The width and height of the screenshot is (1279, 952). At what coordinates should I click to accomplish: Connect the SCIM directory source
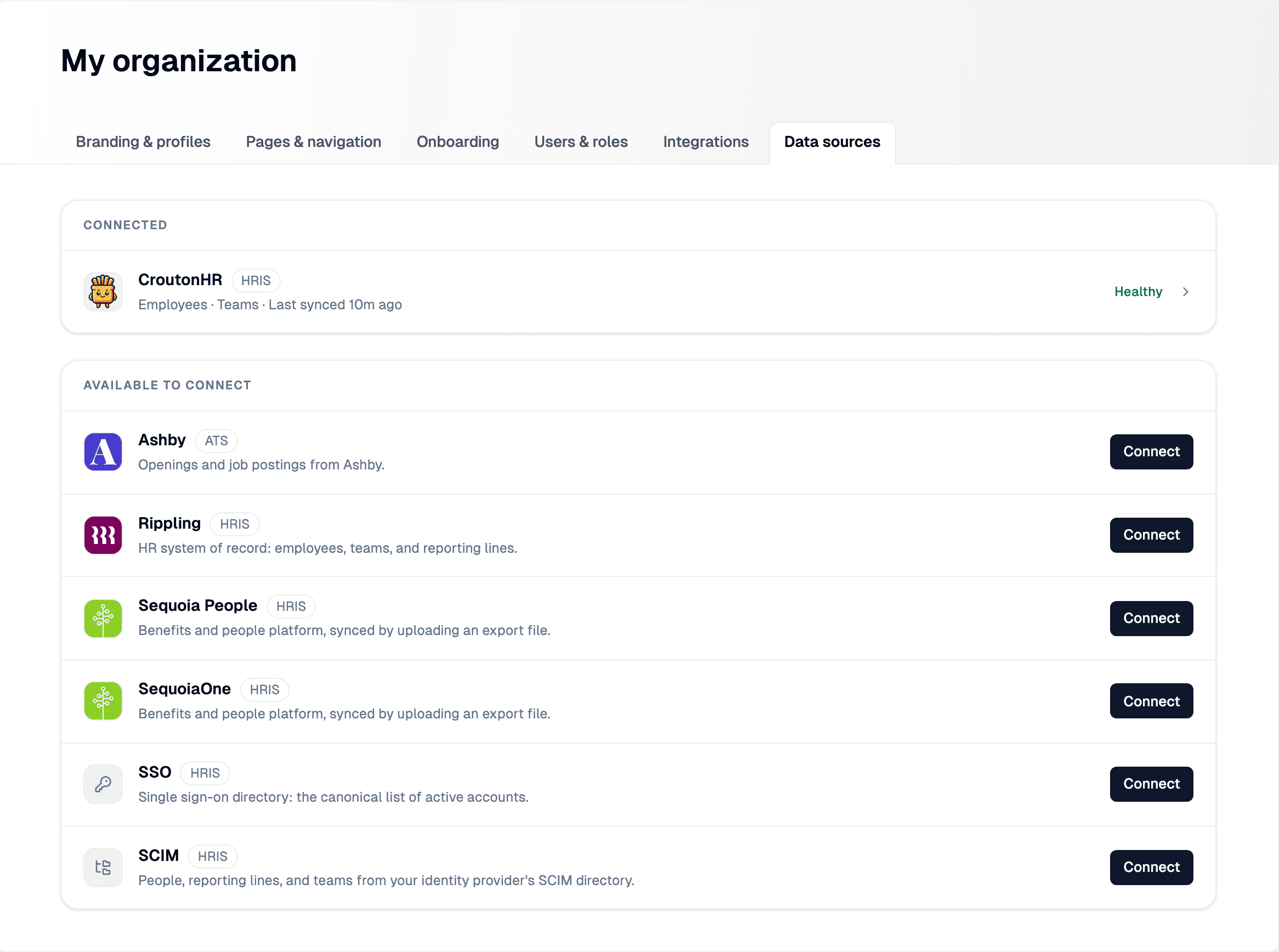coord(1151,868)
